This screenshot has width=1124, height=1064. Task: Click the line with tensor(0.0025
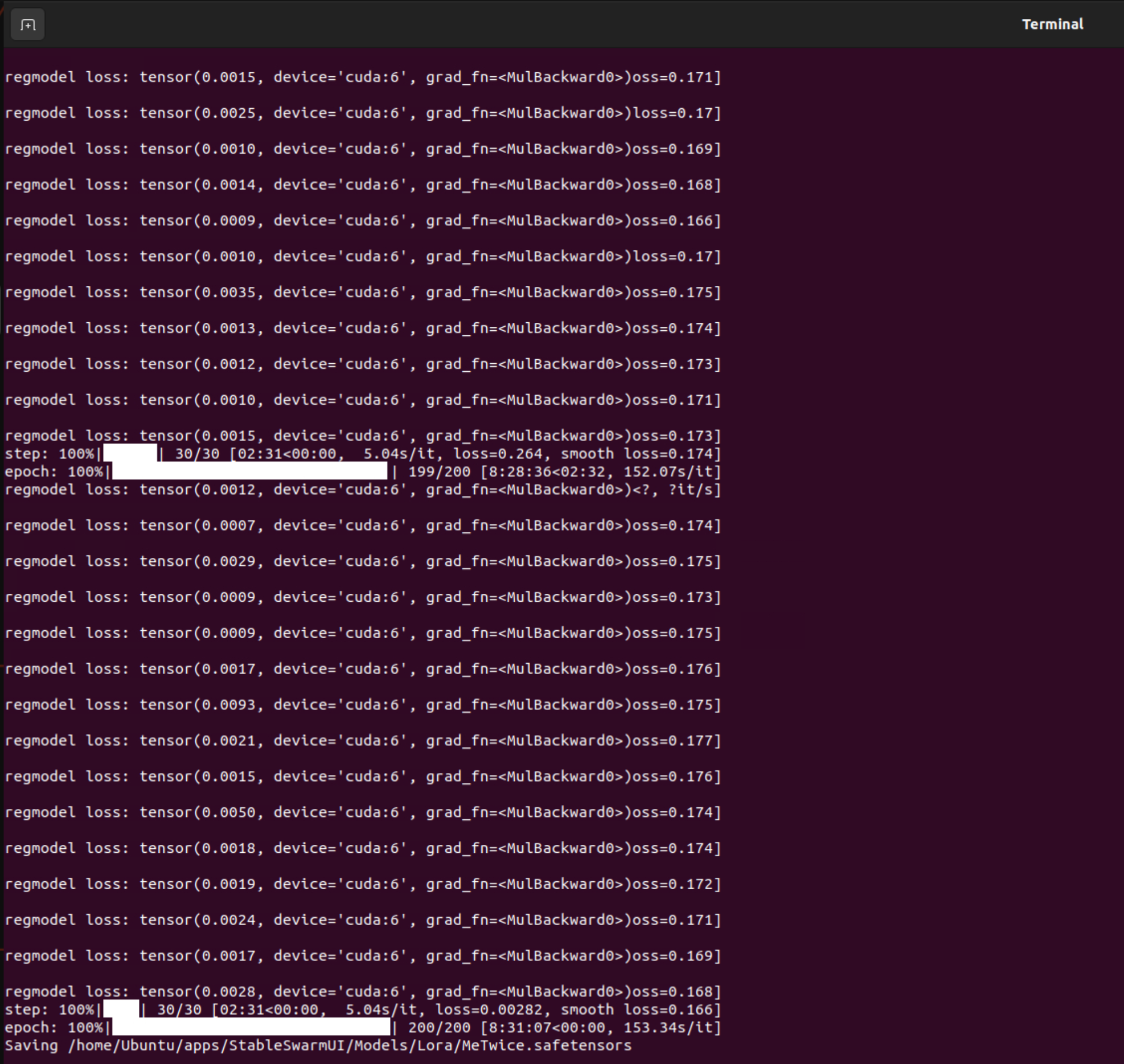pos(362,113)
